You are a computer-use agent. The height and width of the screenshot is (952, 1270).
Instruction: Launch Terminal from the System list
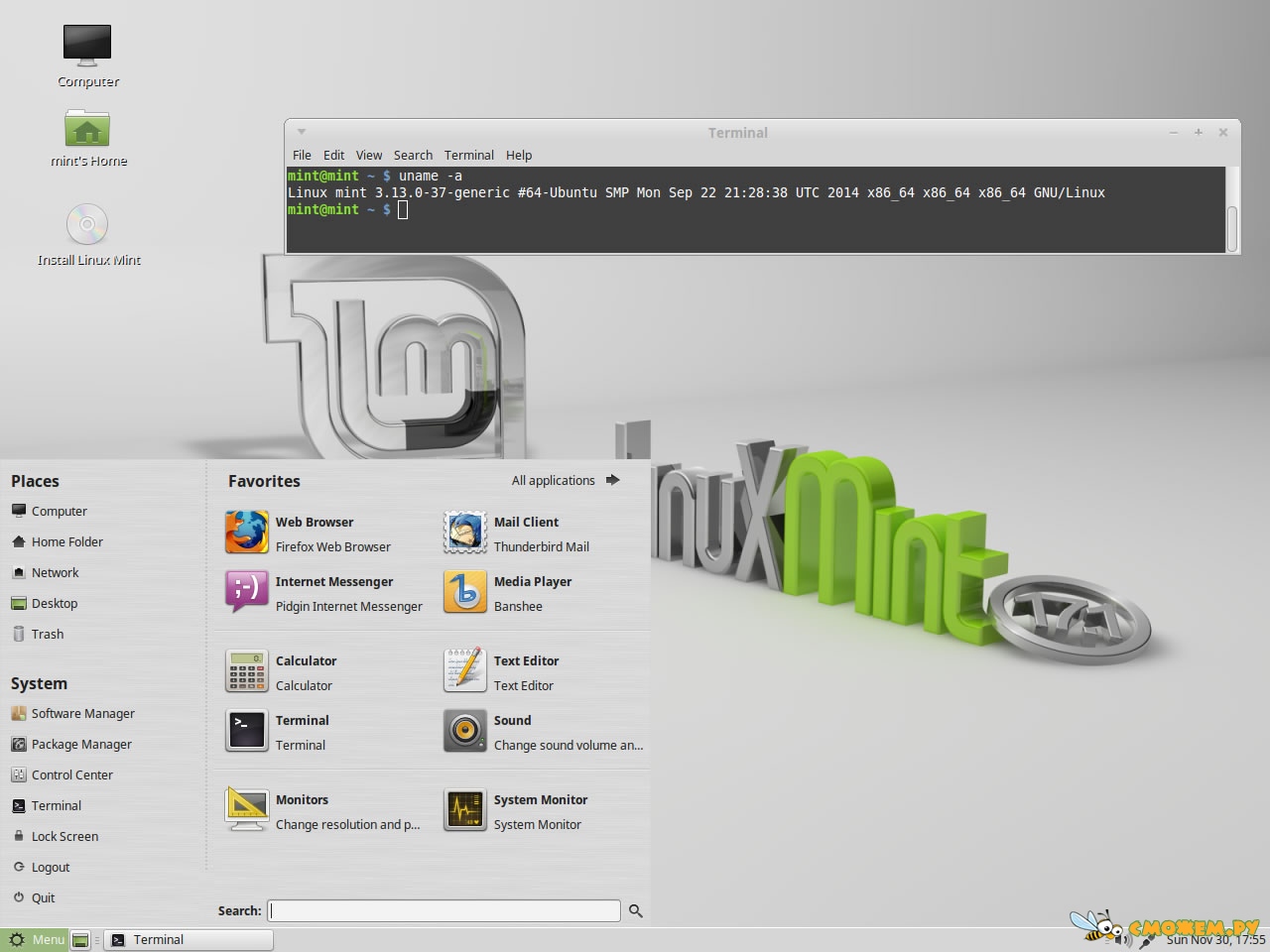(47, 805)
